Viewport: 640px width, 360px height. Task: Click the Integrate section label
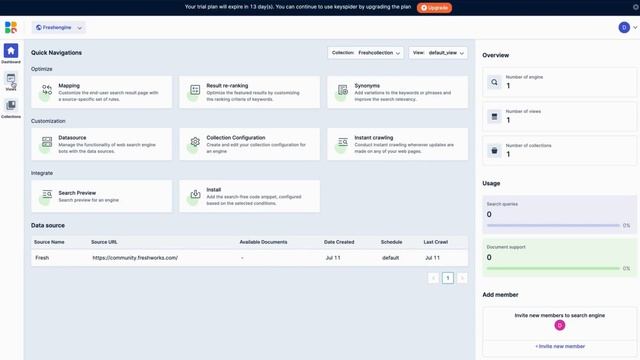click(42, 173)
